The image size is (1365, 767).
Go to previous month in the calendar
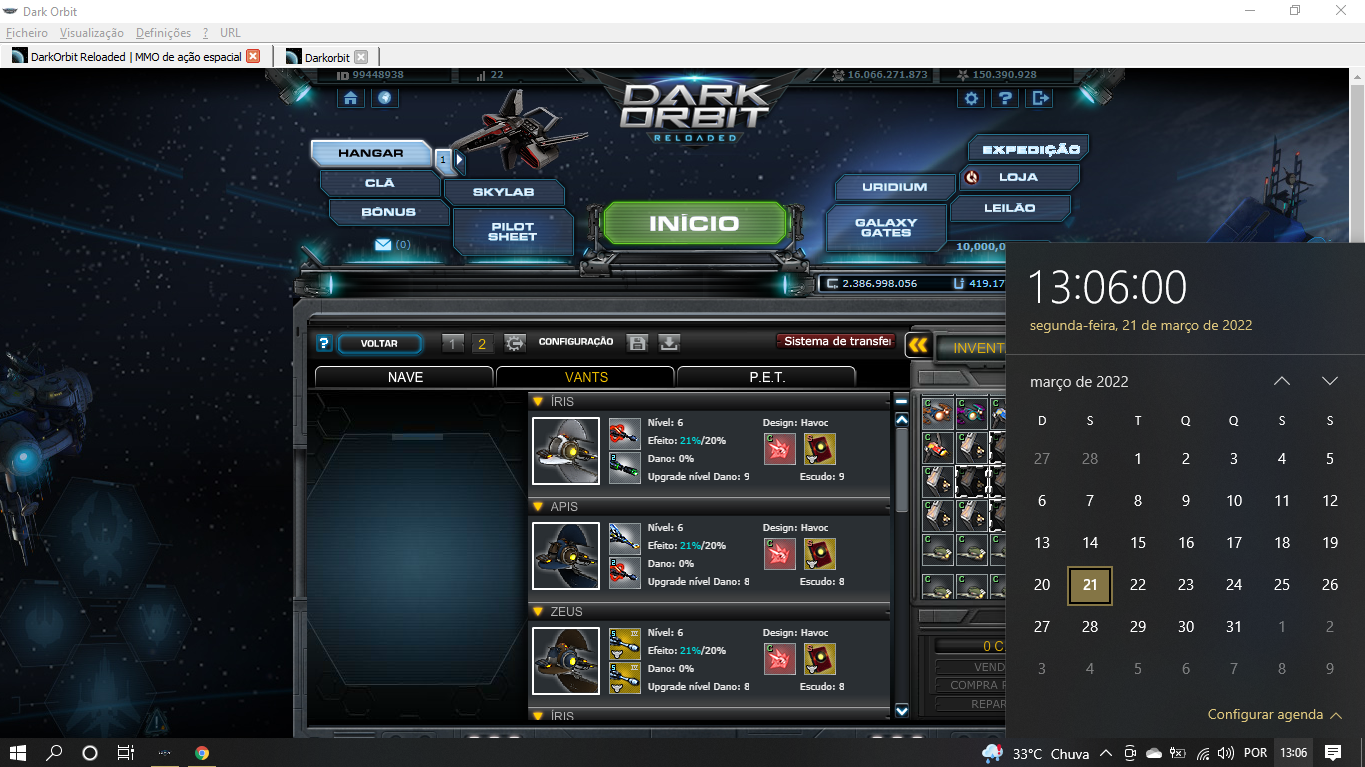click(1282, 381)
